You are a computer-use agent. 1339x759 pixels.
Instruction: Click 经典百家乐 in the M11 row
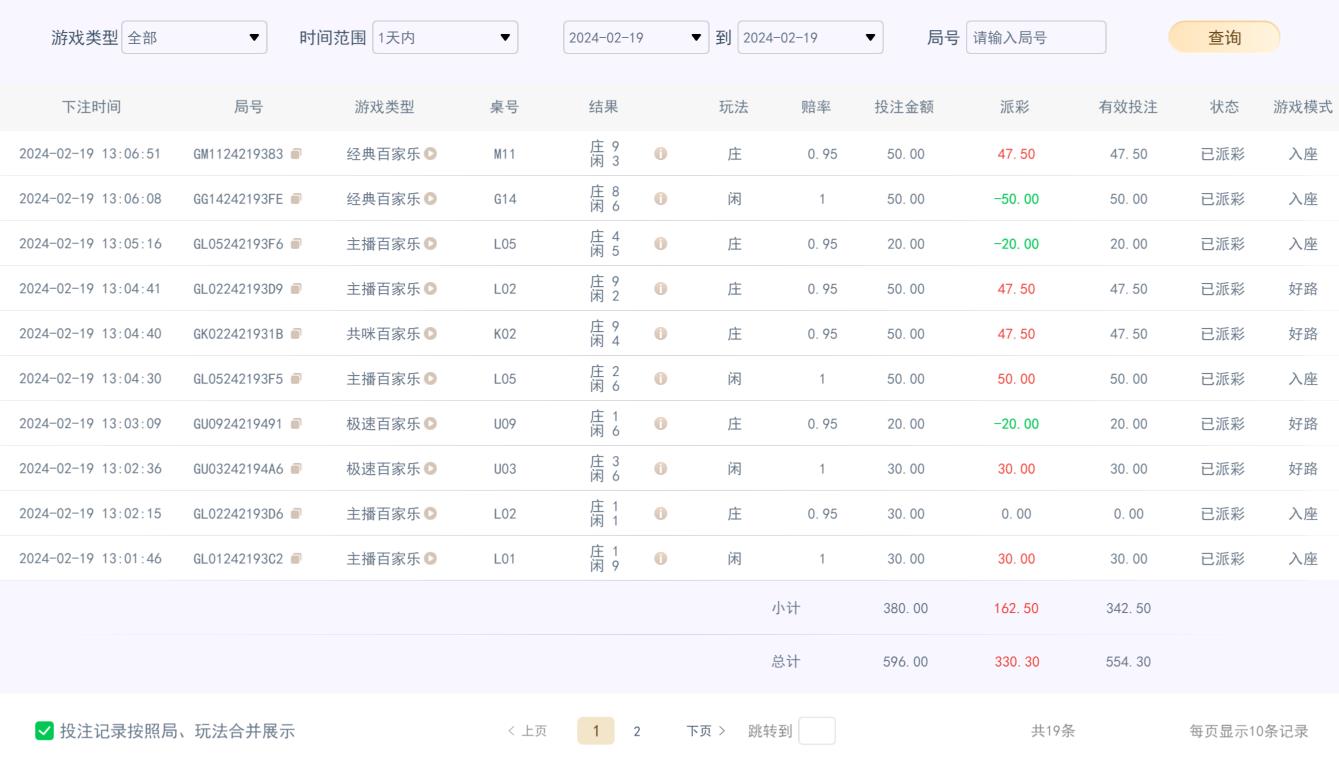tap(384, 154)
